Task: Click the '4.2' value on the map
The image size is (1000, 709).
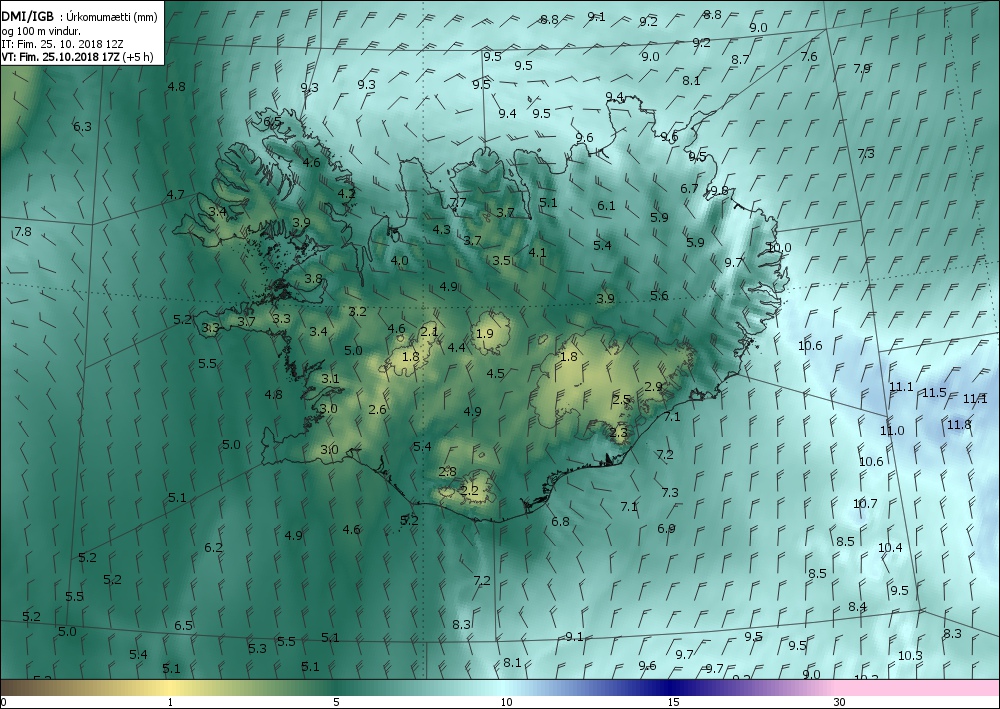Action: click(x=346, y=193)
